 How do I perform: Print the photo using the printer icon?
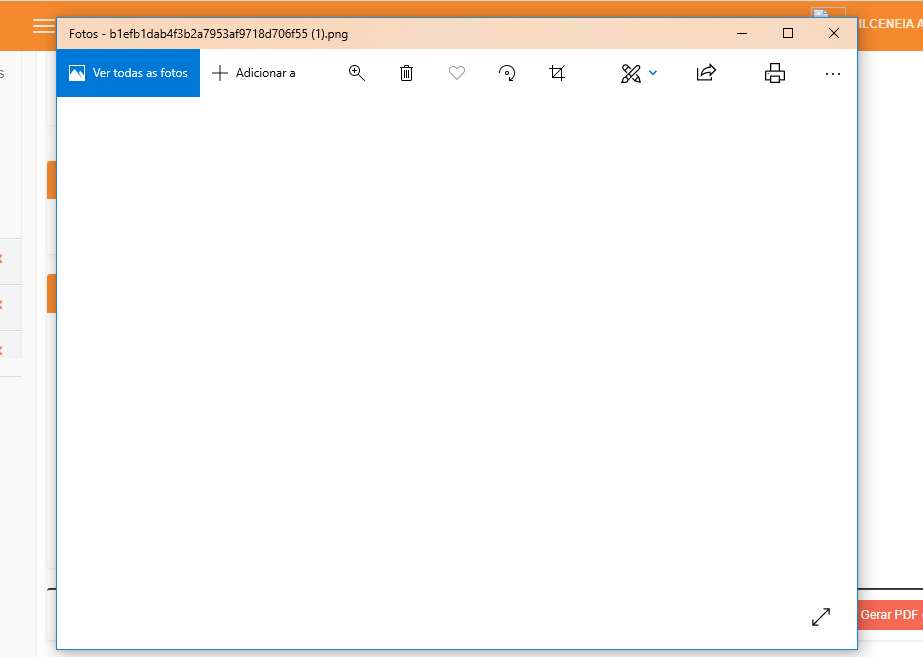click(x=774, y=73)
